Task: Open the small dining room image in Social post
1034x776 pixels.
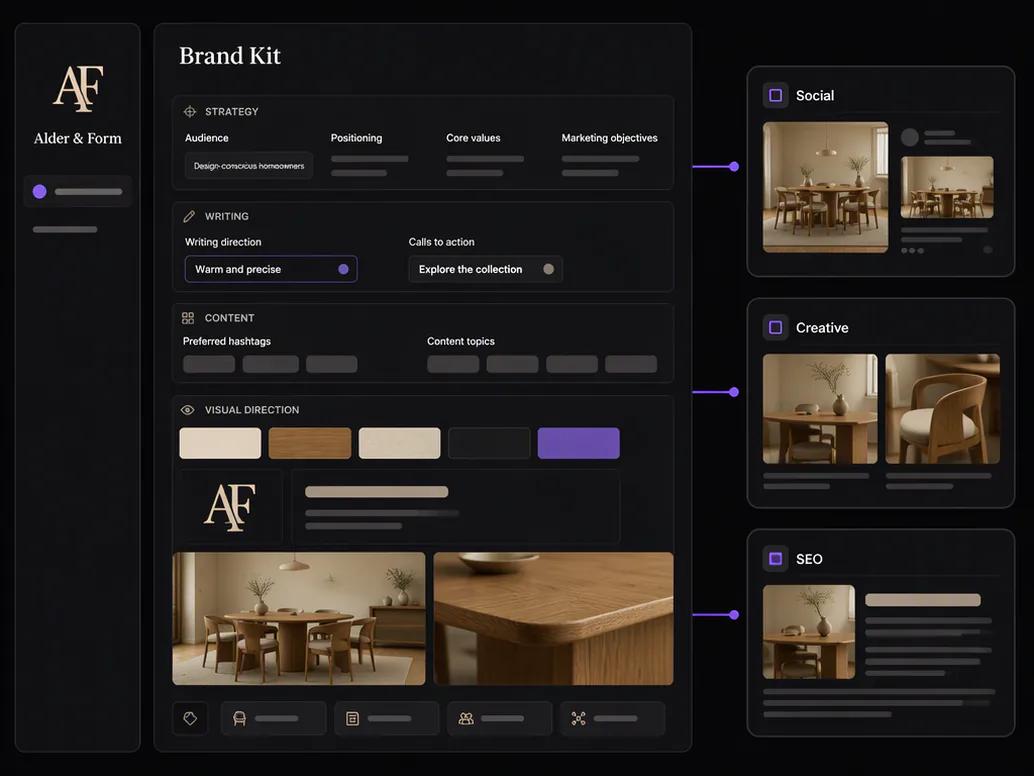Action: (x=947, y=187)
